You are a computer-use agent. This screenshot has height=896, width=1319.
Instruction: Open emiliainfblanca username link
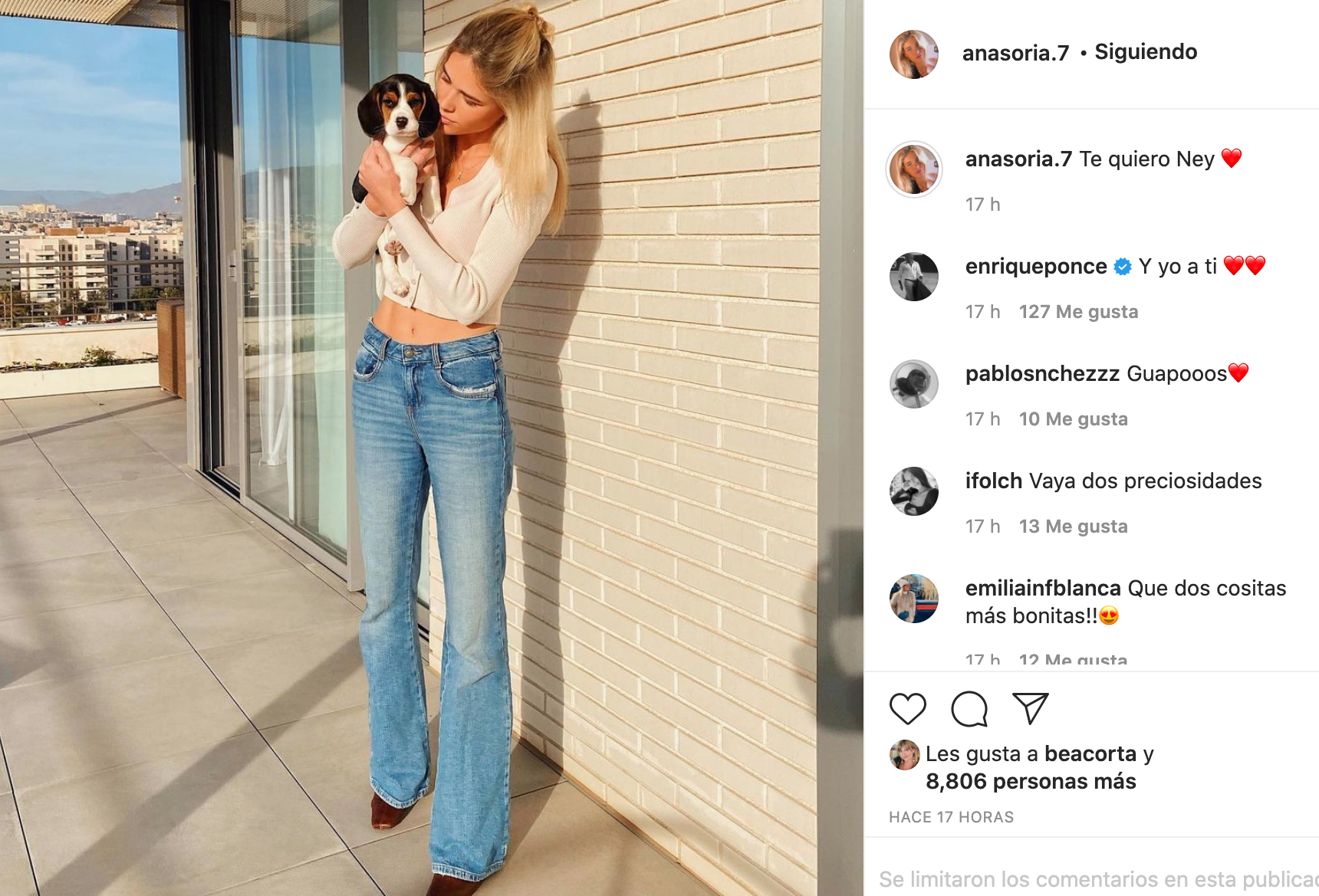coord(1043,589)
